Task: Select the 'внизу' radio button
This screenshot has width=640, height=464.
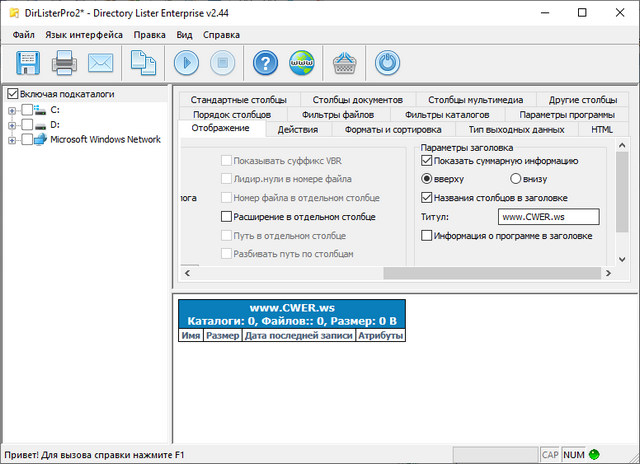Action: pyautogui.click(x=516, y=179)
